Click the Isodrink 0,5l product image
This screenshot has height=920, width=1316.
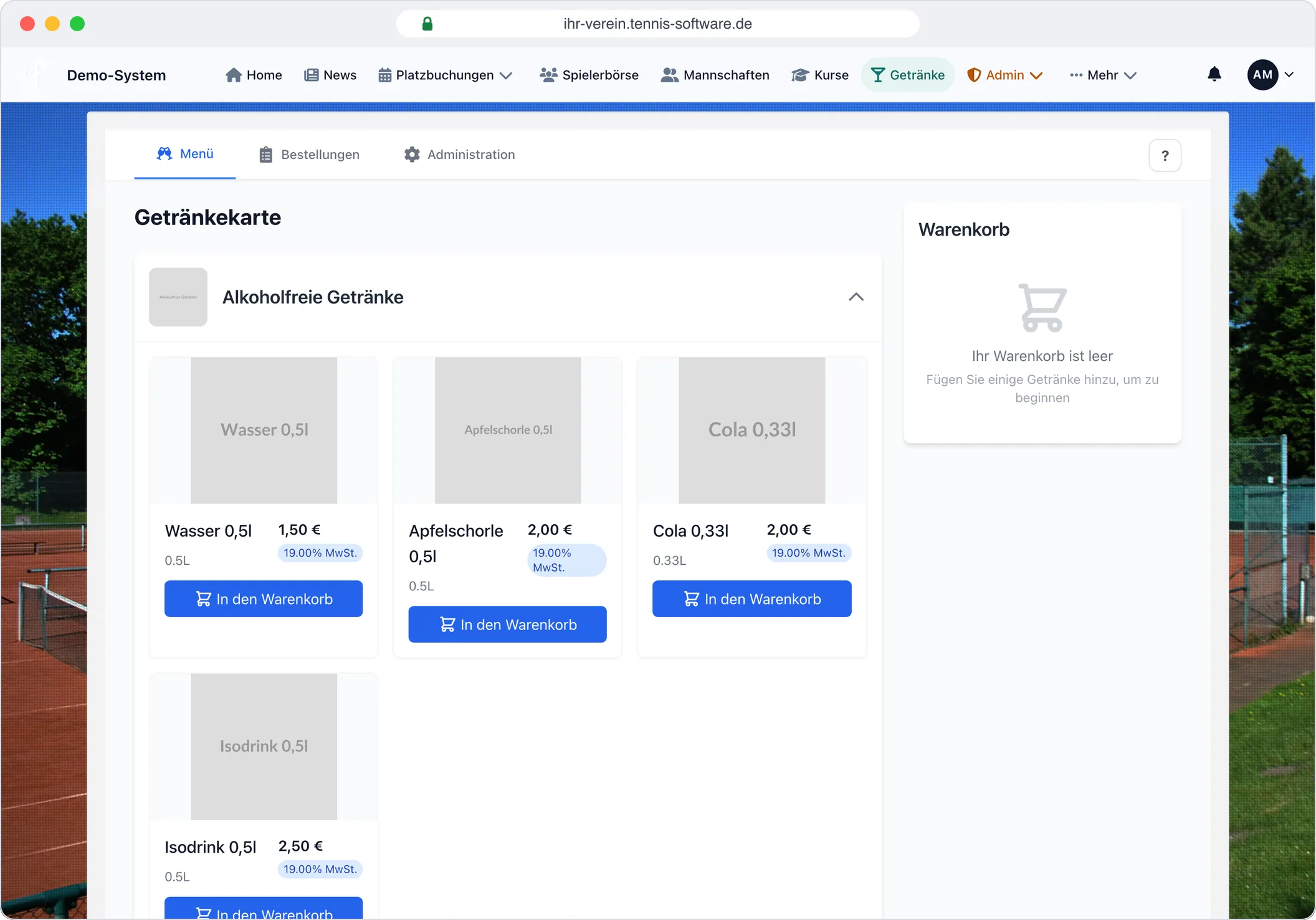264,747
